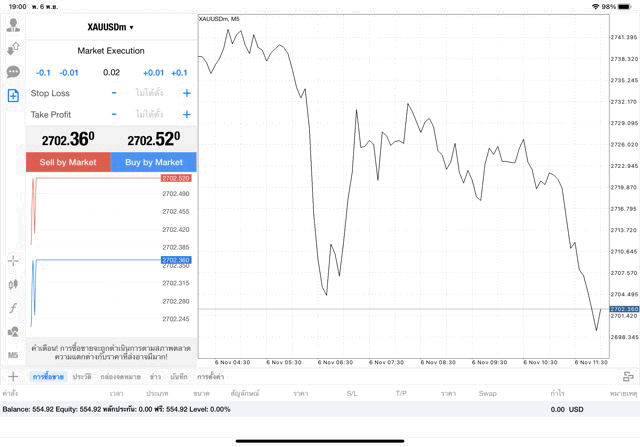This screenshot has height=447, width=640.
Task: Open the quotes up-down arrows icon
Action: (x=13, y=48)
